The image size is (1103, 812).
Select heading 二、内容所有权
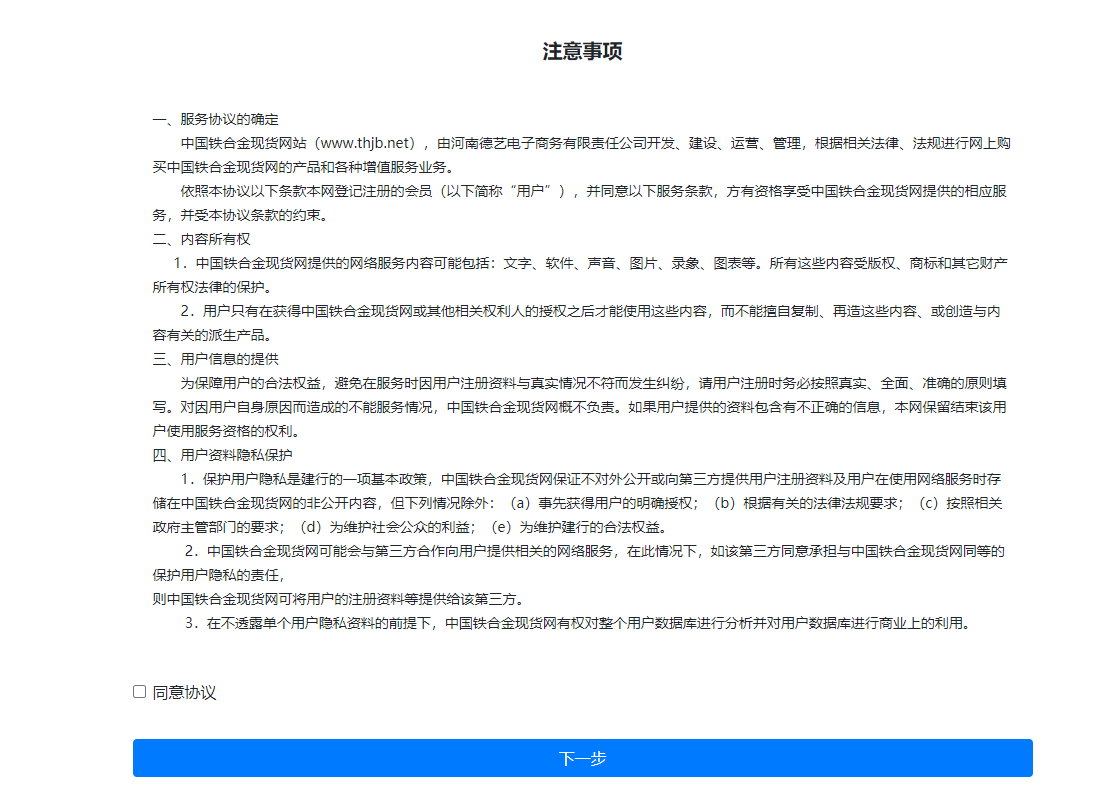(201, 239)
